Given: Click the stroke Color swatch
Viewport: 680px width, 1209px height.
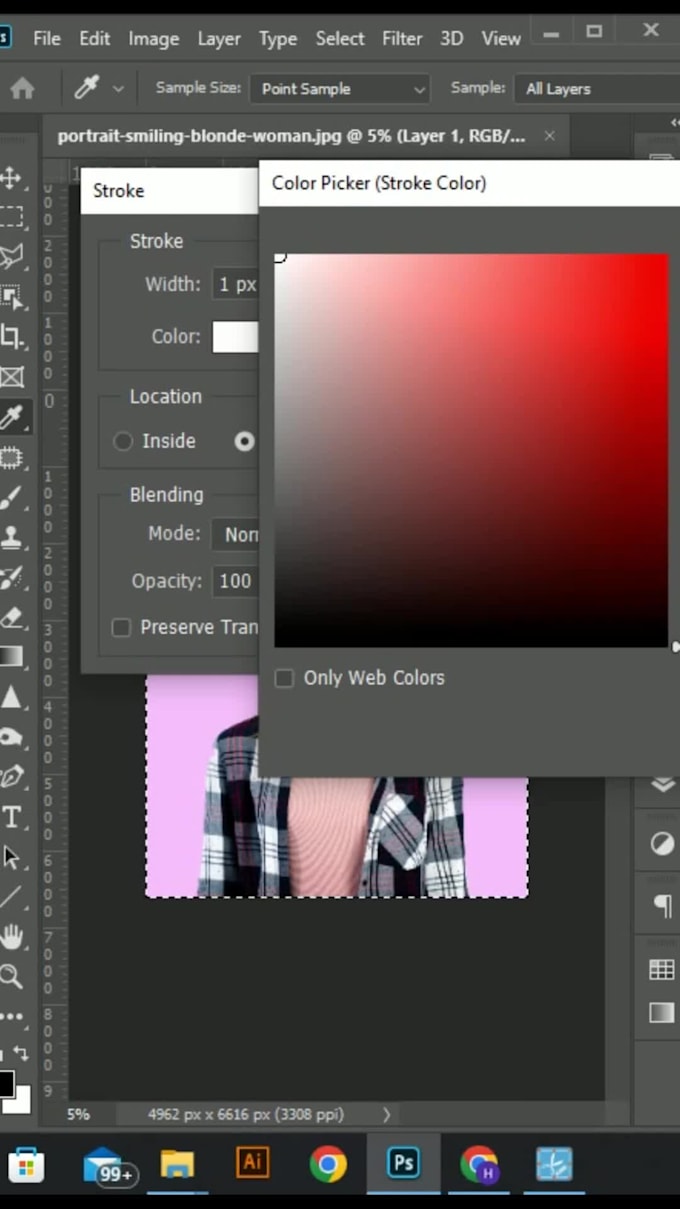Looking at the screenshot, I should point(235,336).
